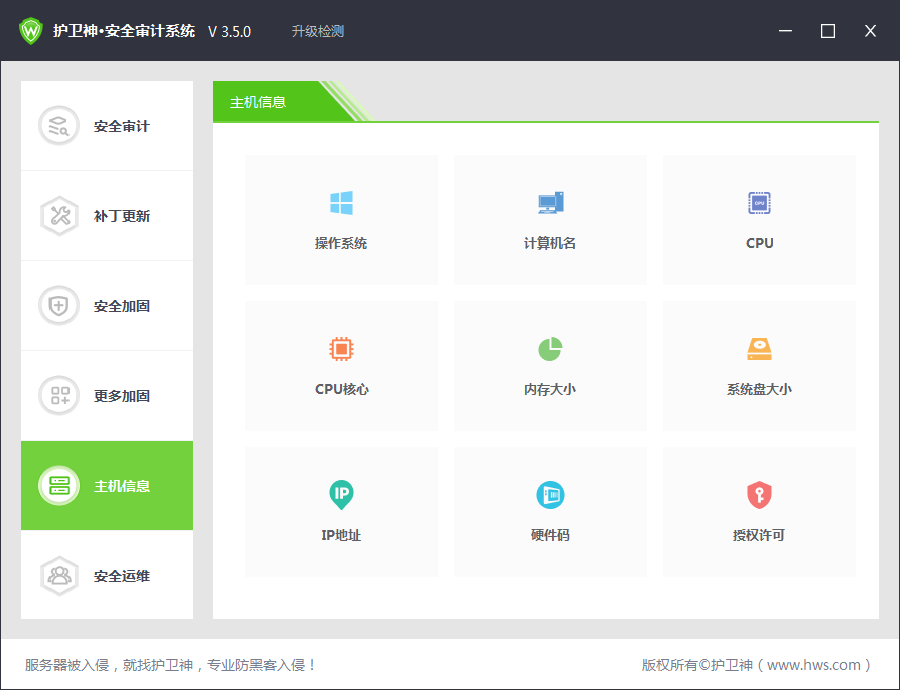This screenshot has width=900, height=690.
Task: Click the red 授权许可 key shield icon
Action: 759,495
